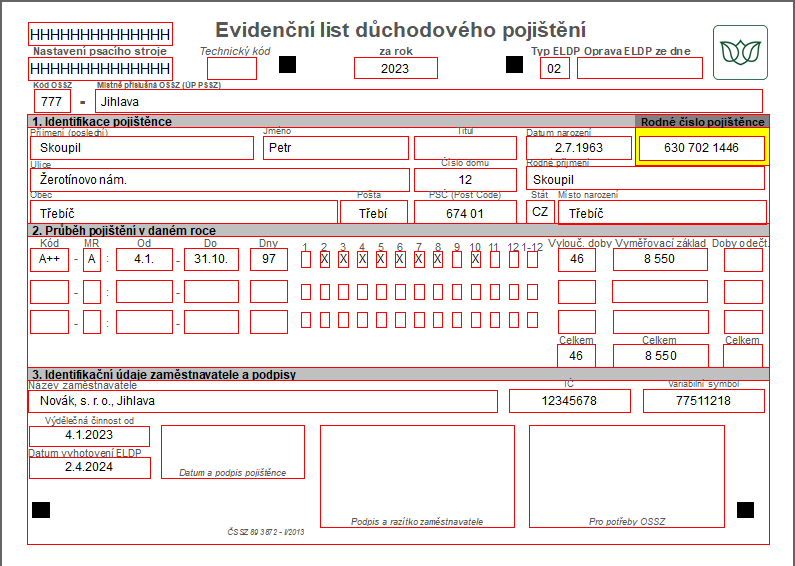
Task: Click the Dny field with 97
Action: pyautogui.click(x=269, y=260)
